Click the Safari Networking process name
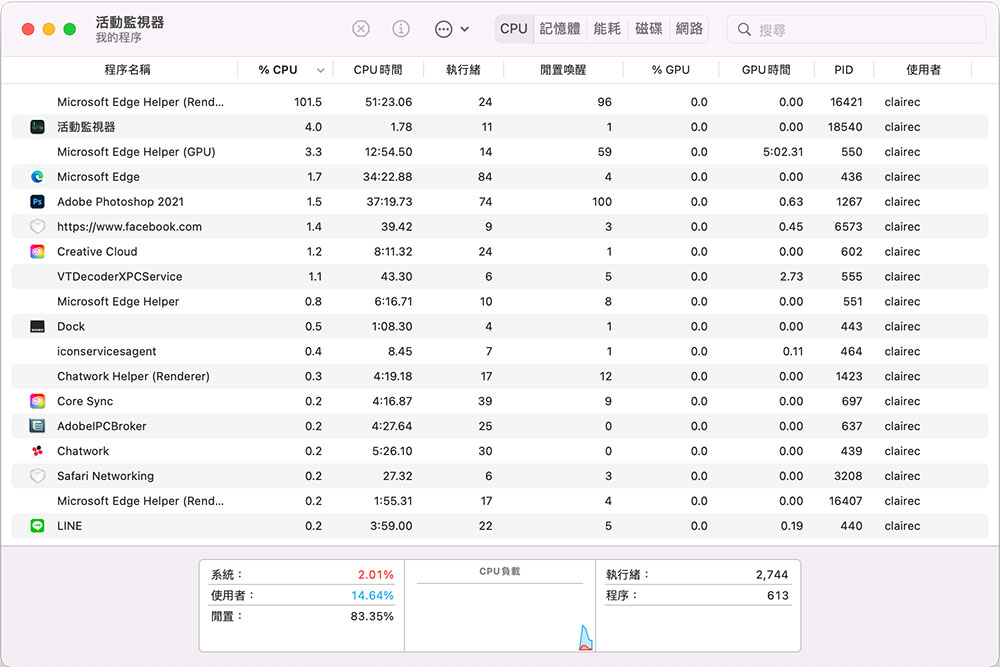Viewport: 1000px width, 667px height. 105,476
